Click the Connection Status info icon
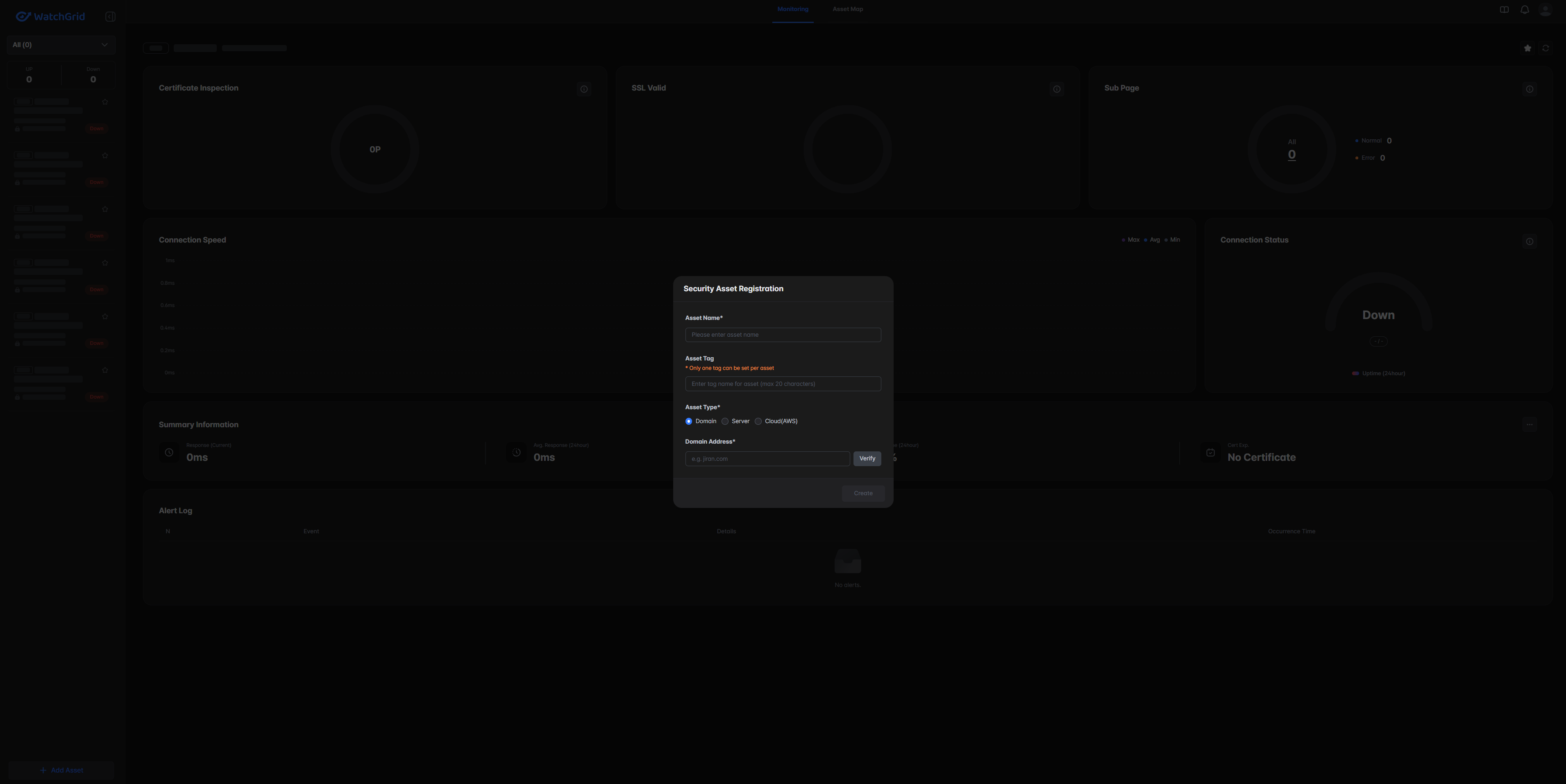Image resolution: width=1566 pixels, height=784 pixels. click(x=1530, y=241)
